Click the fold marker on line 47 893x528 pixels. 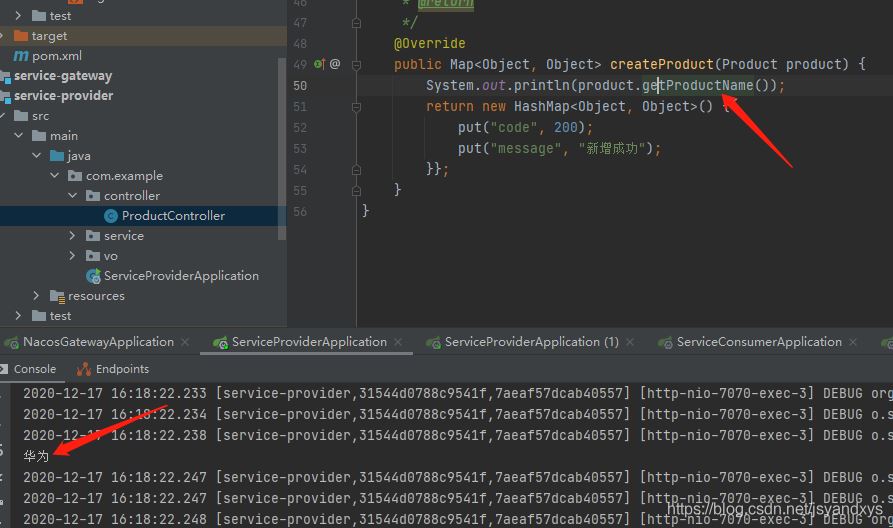(x=357, y=23)
